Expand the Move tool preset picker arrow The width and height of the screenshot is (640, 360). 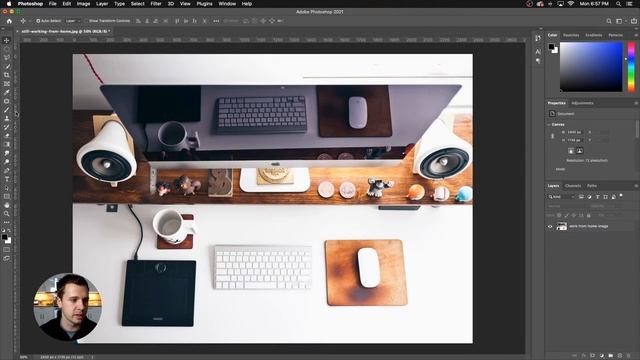pos(29,21)
